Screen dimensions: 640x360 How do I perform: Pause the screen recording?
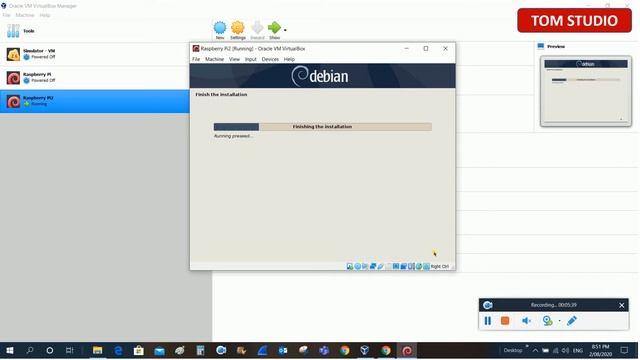[x=487, y=321]
